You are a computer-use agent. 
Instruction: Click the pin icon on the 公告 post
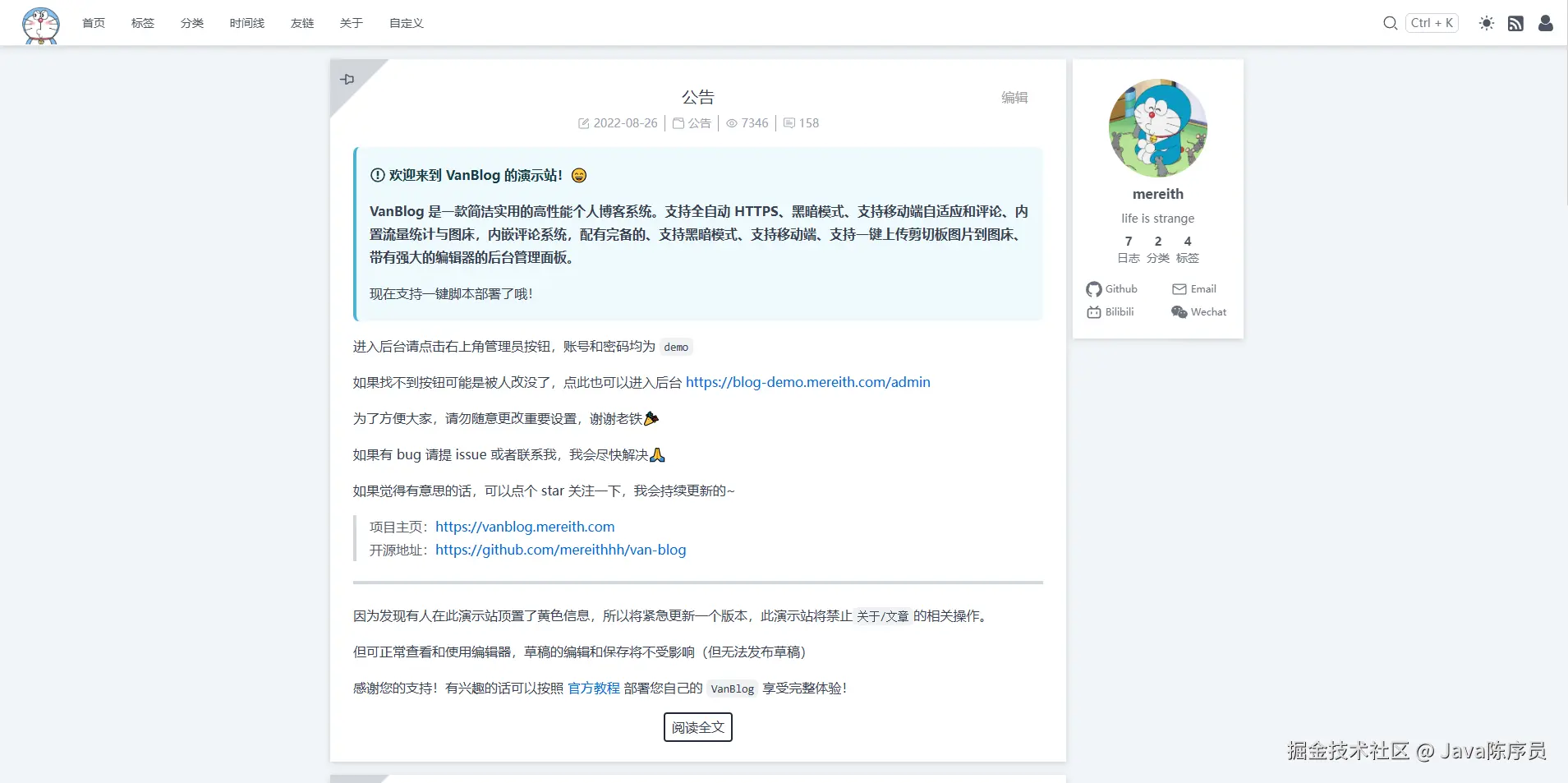tap(347, 80)
